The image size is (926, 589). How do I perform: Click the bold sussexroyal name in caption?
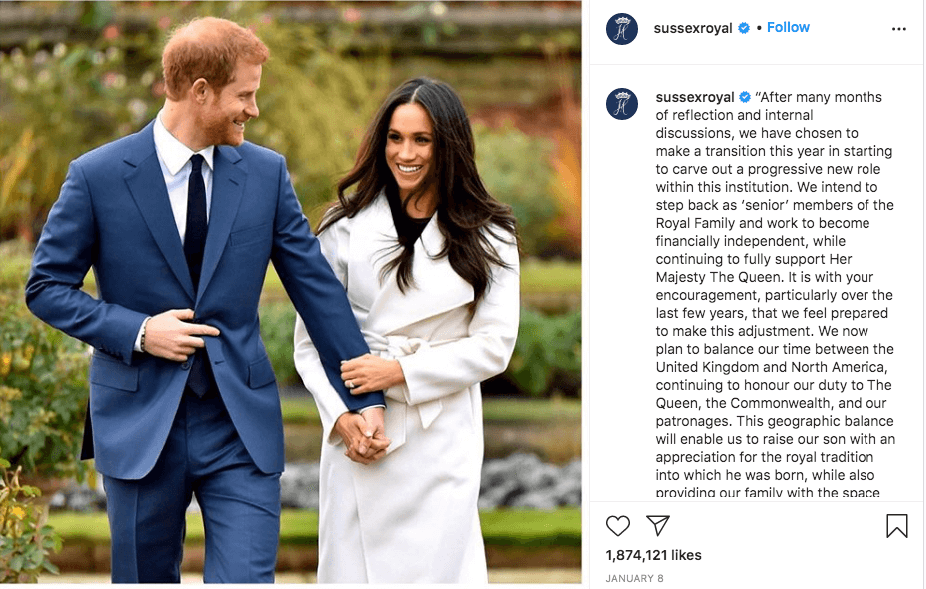695,97
